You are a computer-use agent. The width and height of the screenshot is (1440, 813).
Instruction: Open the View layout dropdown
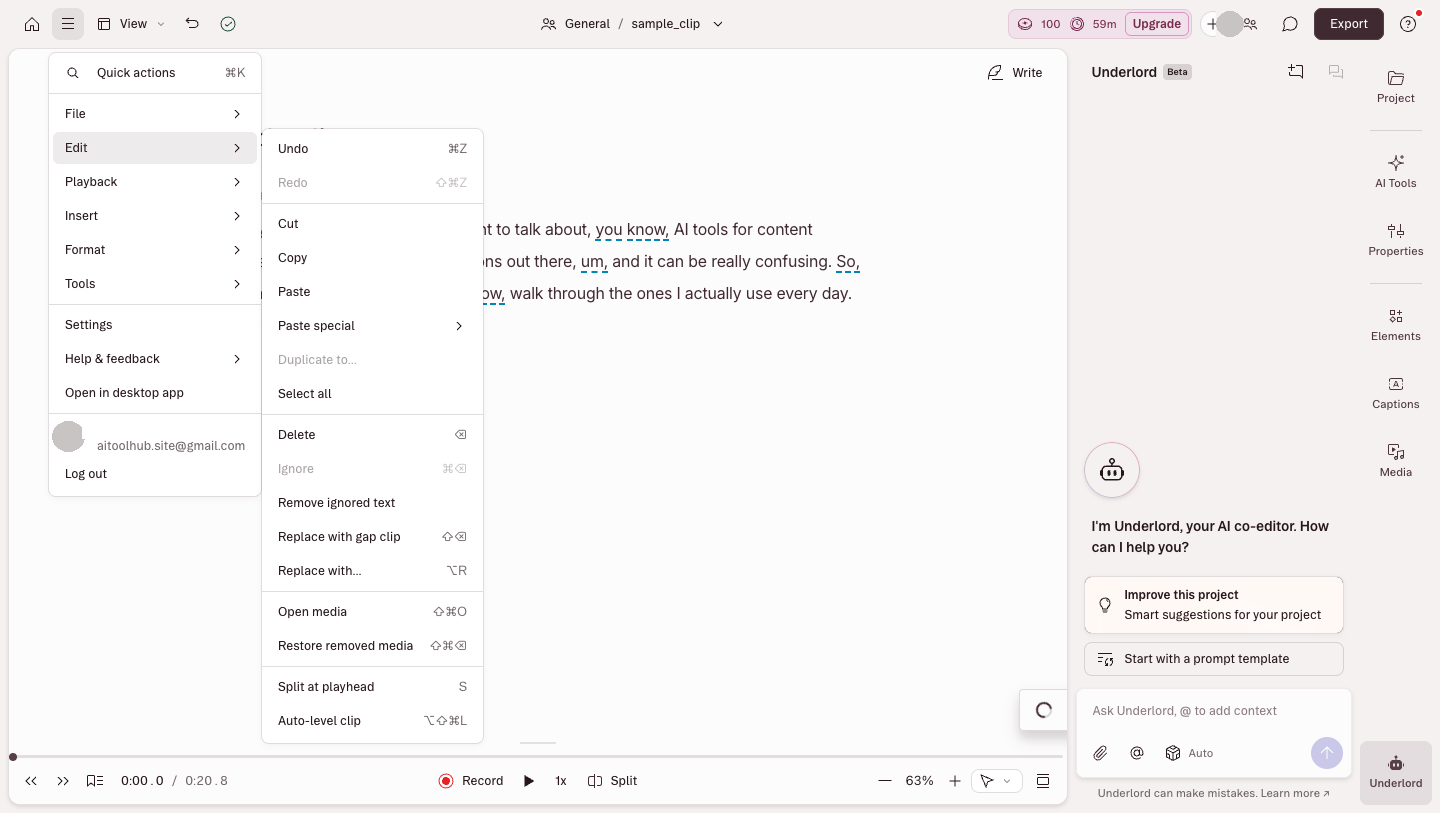point(132,24)
